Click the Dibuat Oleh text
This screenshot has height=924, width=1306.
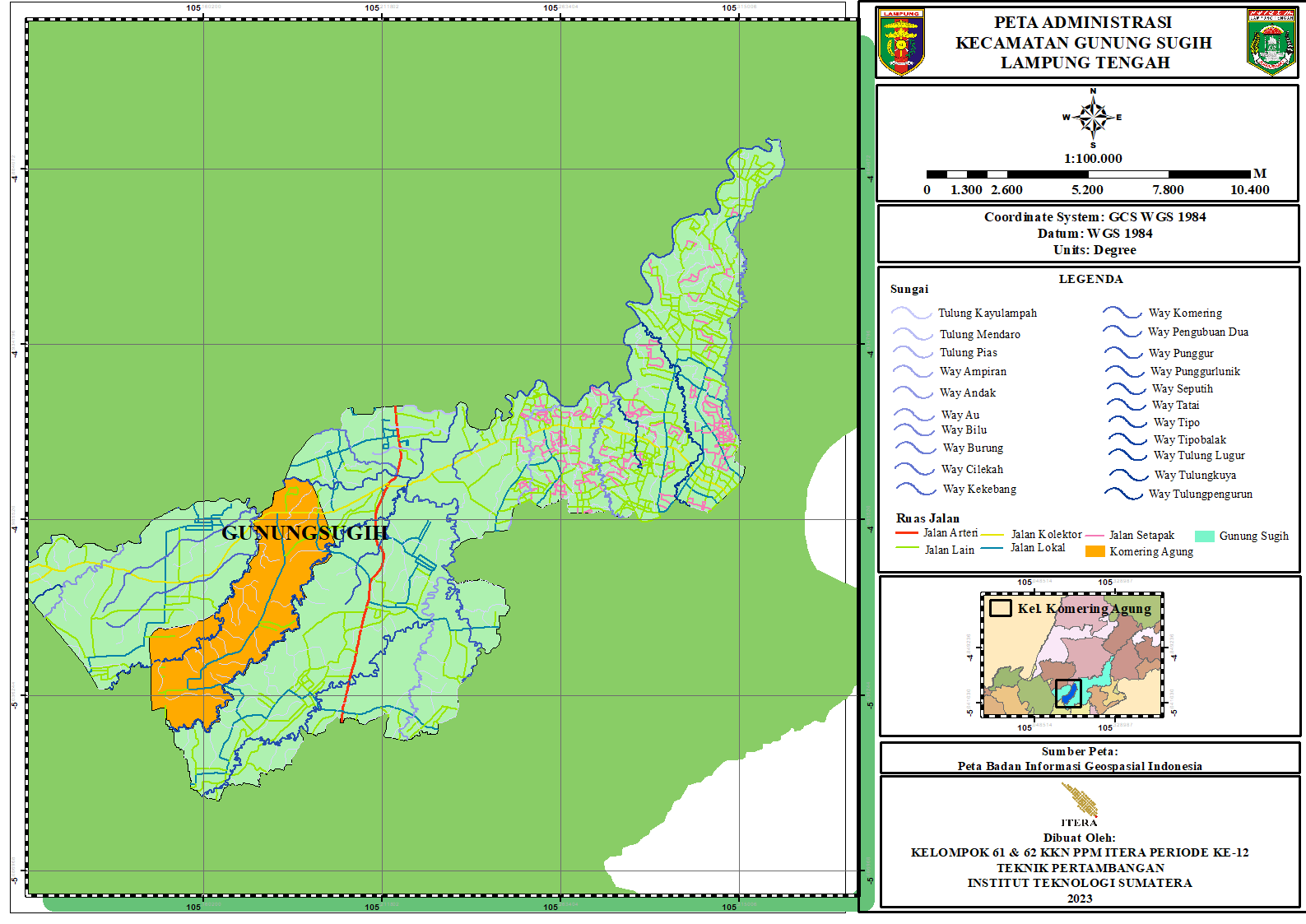click(1080, 838)
